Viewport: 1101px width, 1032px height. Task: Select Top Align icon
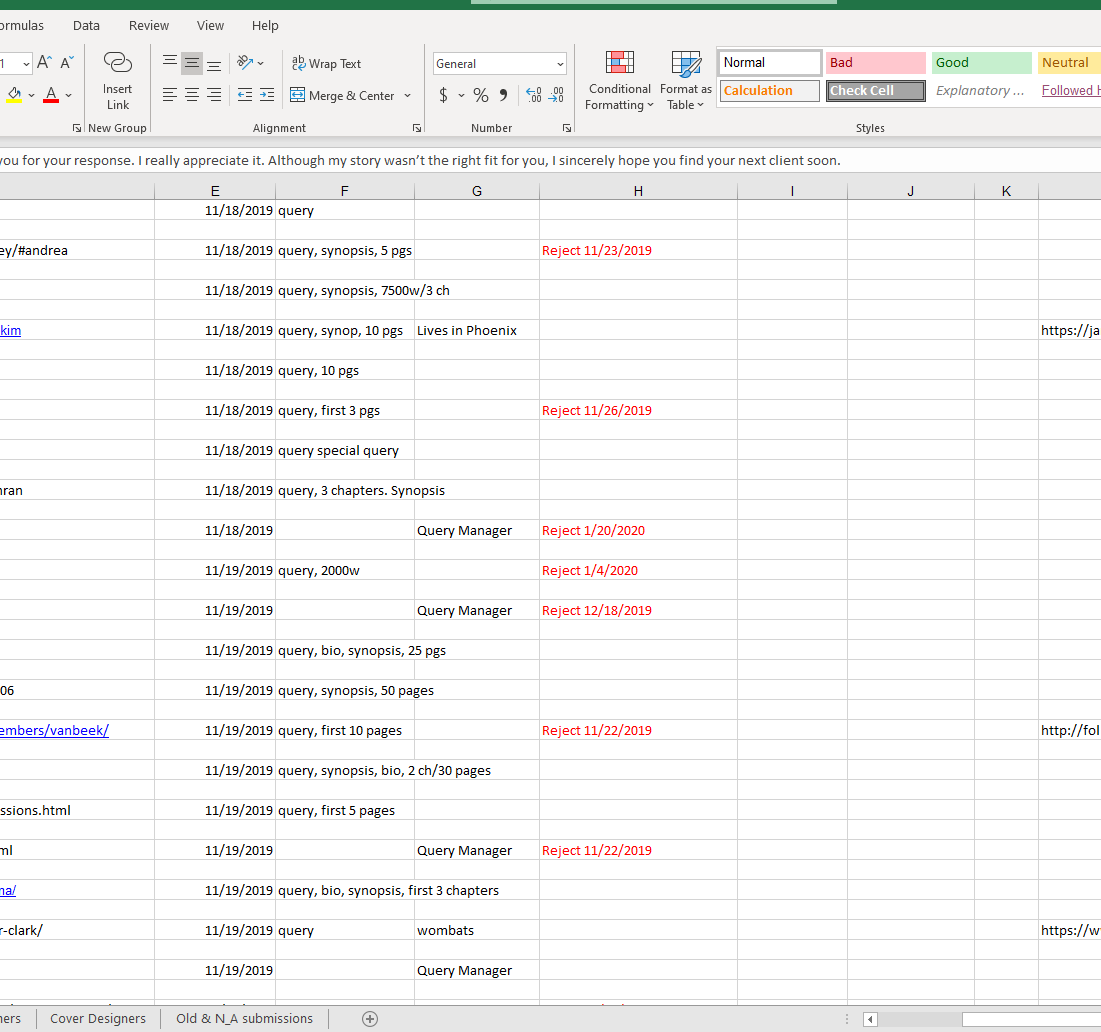[169, 63]
